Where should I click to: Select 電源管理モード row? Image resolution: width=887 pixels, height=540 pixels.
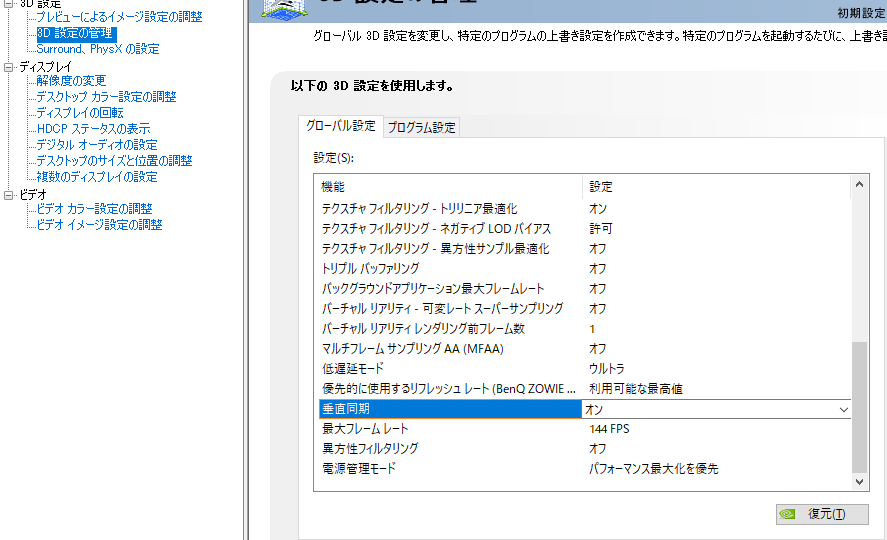point(584,468)
